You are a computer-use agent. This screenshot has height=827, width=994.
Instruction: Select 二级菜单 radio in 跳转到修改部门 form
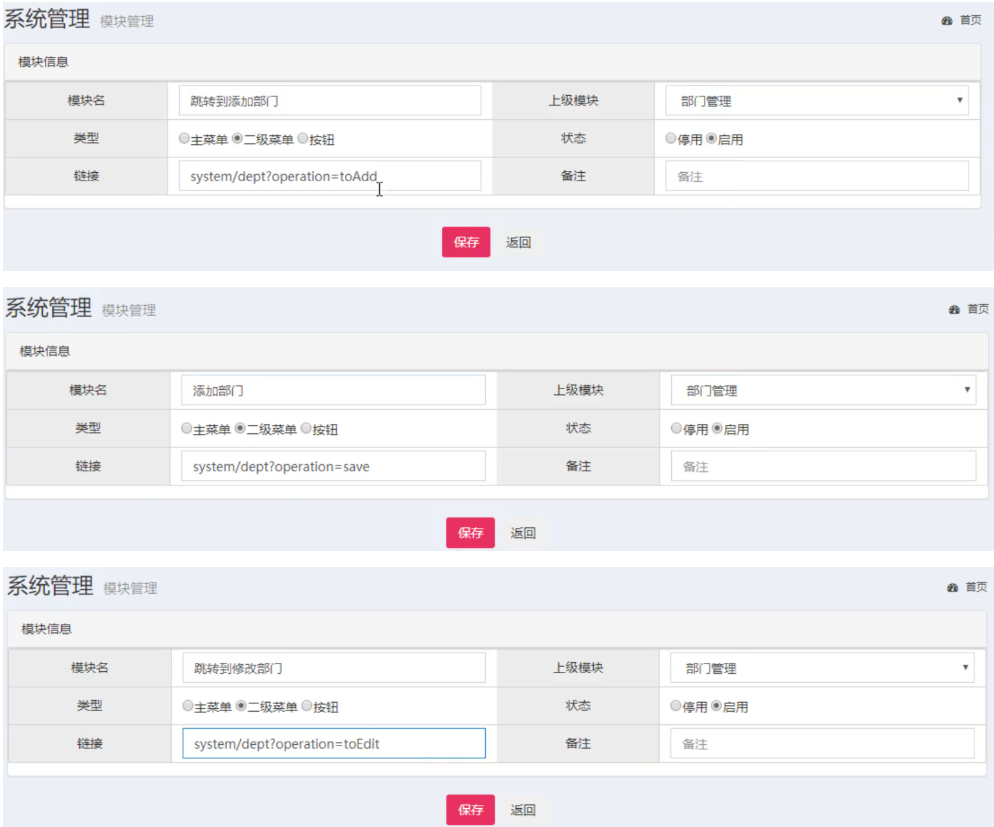point(241,705)
